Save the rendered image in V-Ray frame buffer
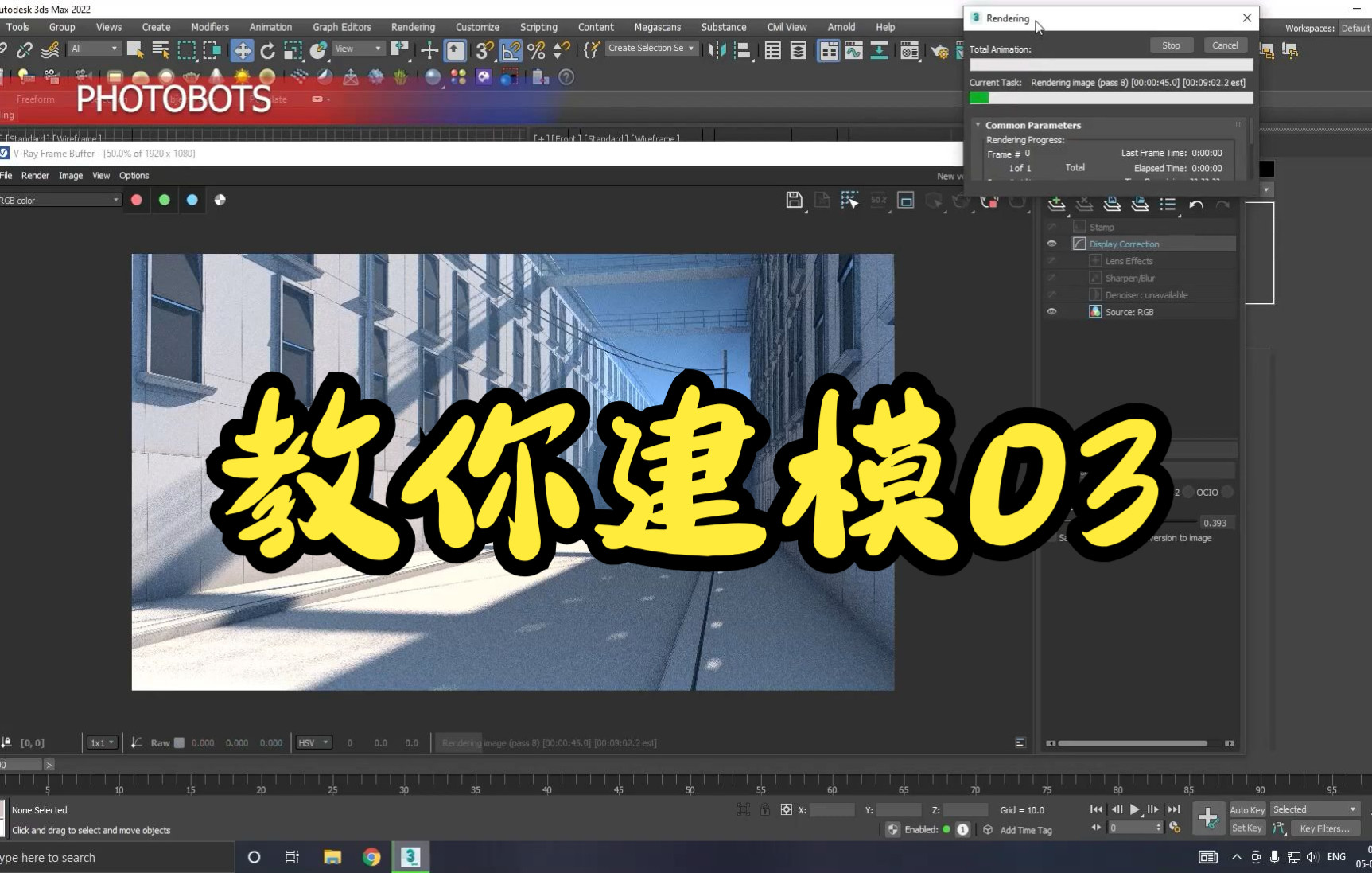1372x873 pixels. click(x=795, y=201)
